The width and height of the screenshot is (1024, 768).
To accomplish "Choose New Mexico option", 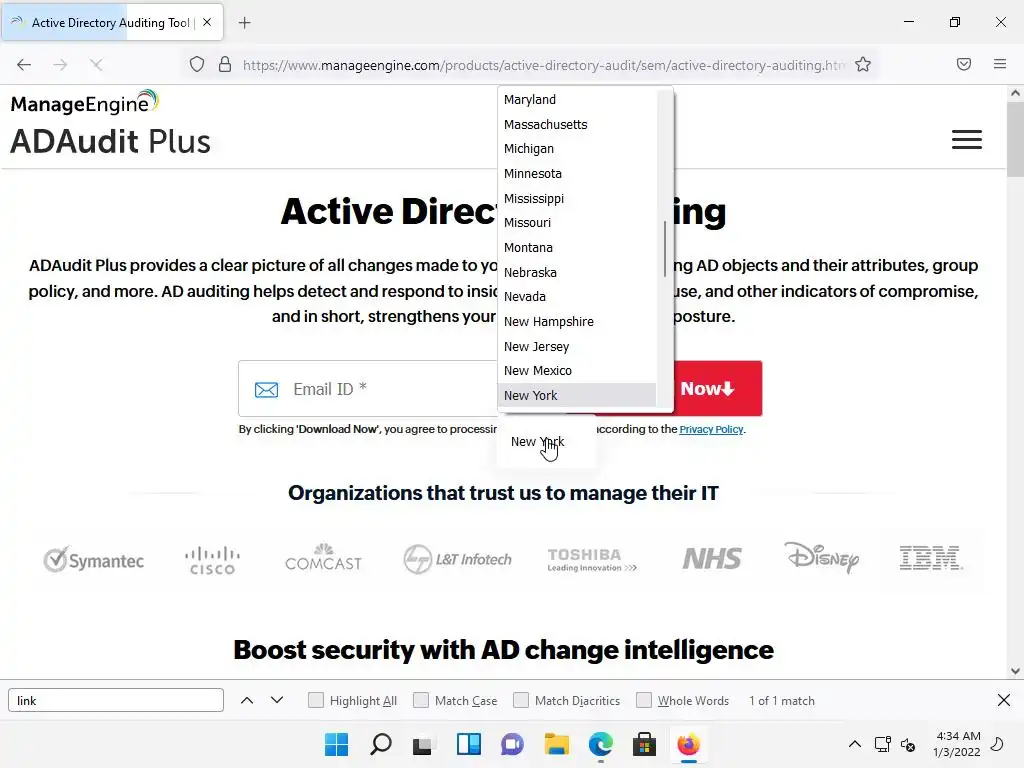I will [x=577, y=371].
